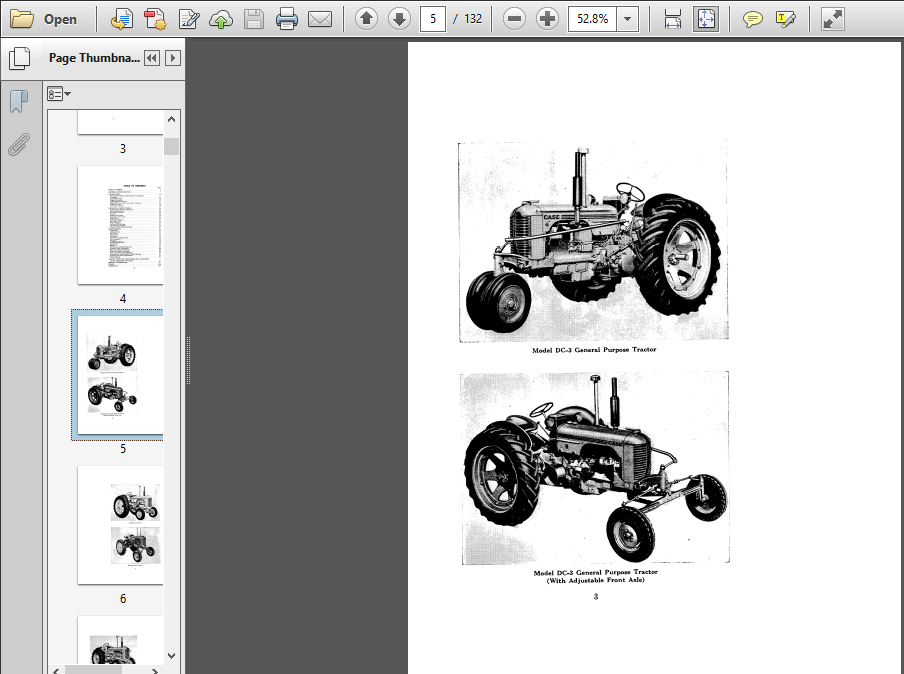Click caption Model DC-3 General Purpose Tractor
This screenshot has height=674, width=904.
pyautogui.click(x=594, y=350)
